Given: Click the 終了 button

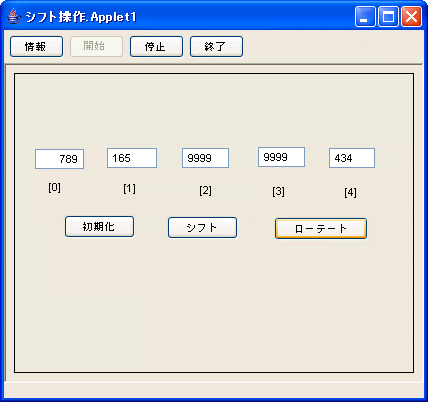Looking at the screenshot, I should tap(216, 47).
